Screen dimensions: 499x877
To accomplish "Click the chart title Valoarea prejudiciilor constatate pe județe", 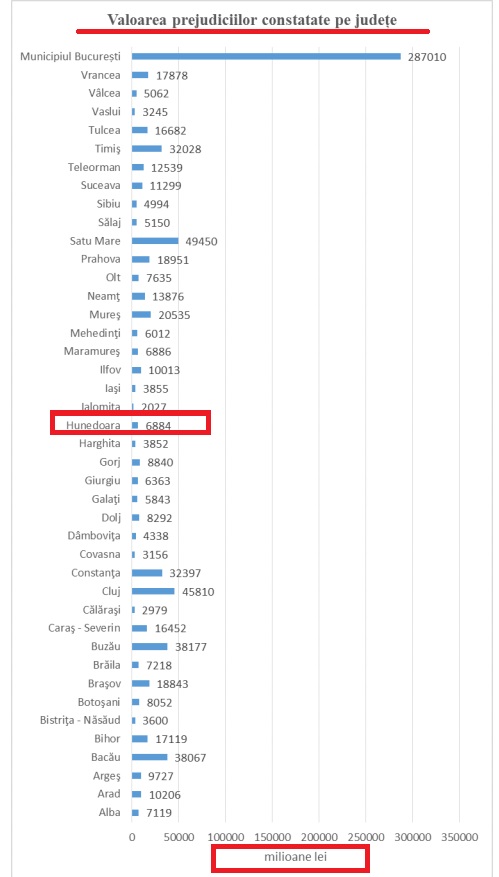I will click(252, 20).
